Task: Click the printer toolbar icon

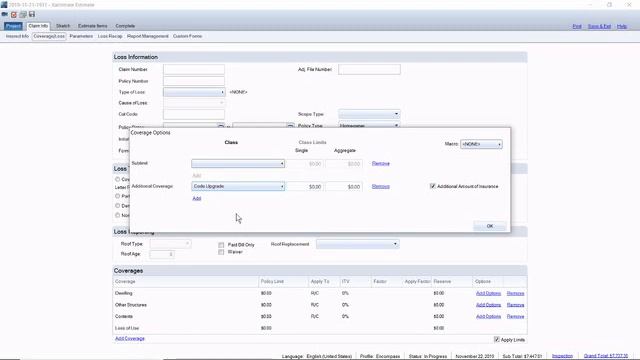Action: (x=23, y=15)
